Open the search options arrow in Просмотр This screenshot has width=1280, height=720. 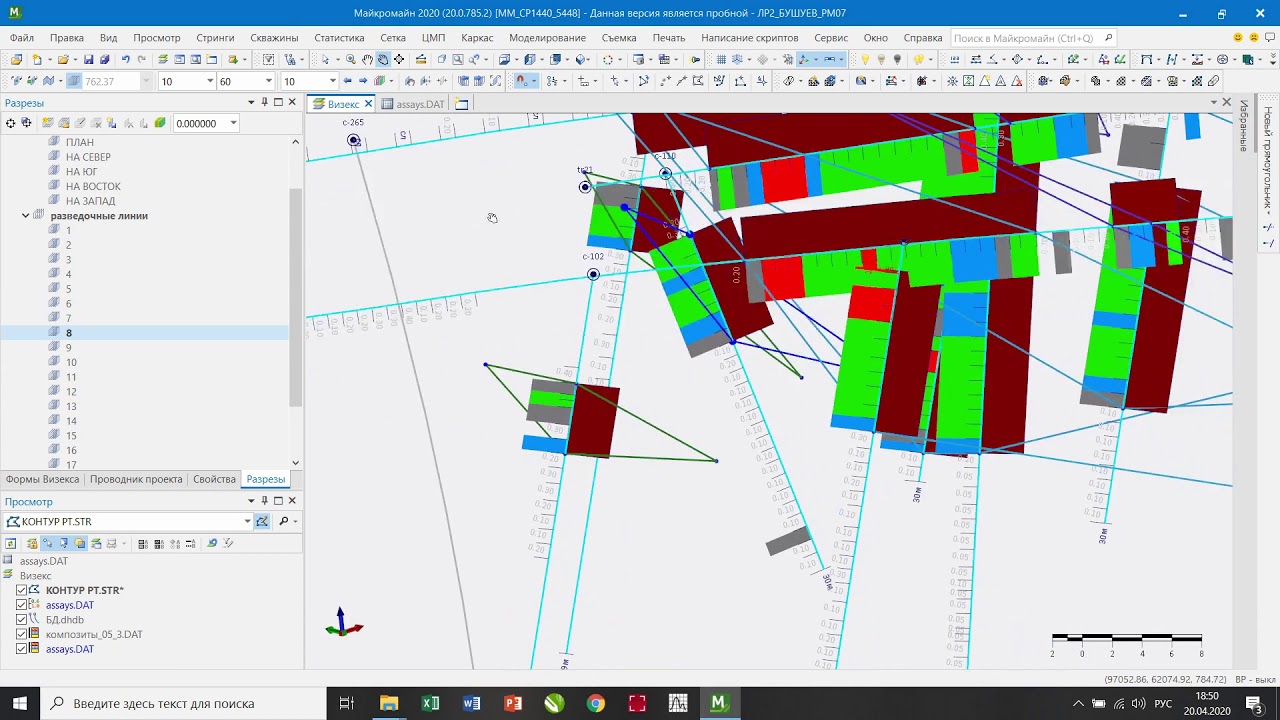click(x=296, y=521)
